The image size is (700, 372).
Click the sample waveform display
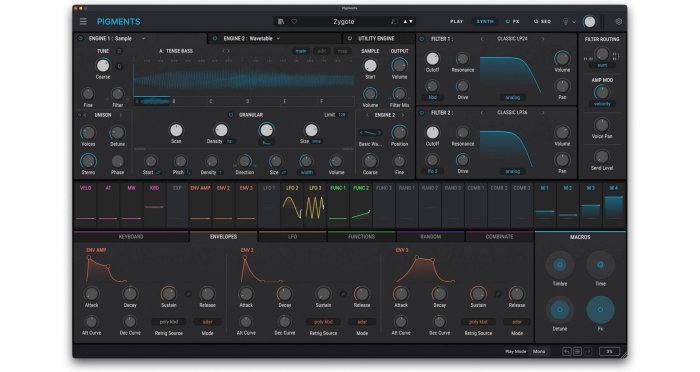tap(244, 79)
